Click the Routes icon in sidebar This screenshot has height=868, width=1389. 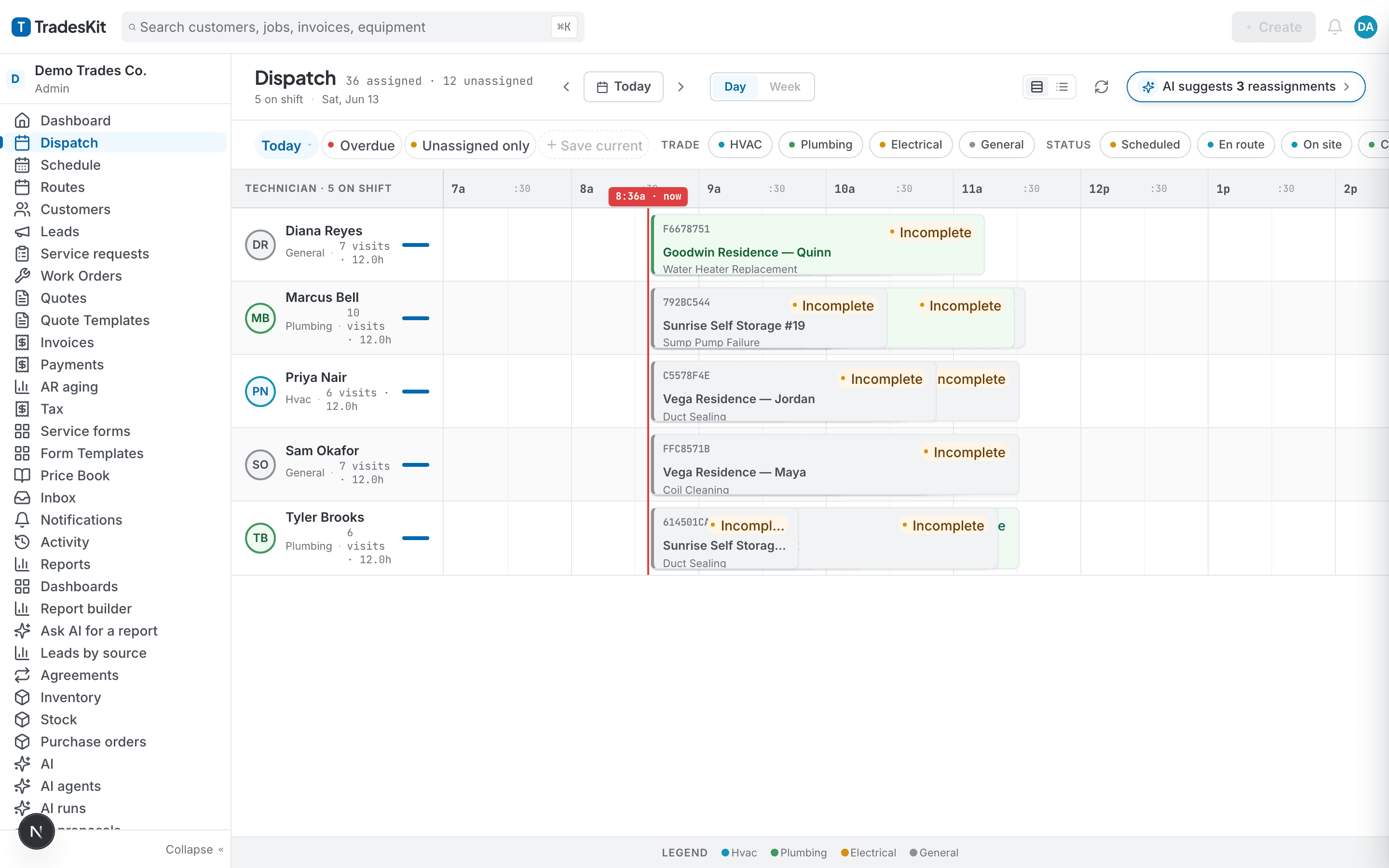click(x=22, y=187)
